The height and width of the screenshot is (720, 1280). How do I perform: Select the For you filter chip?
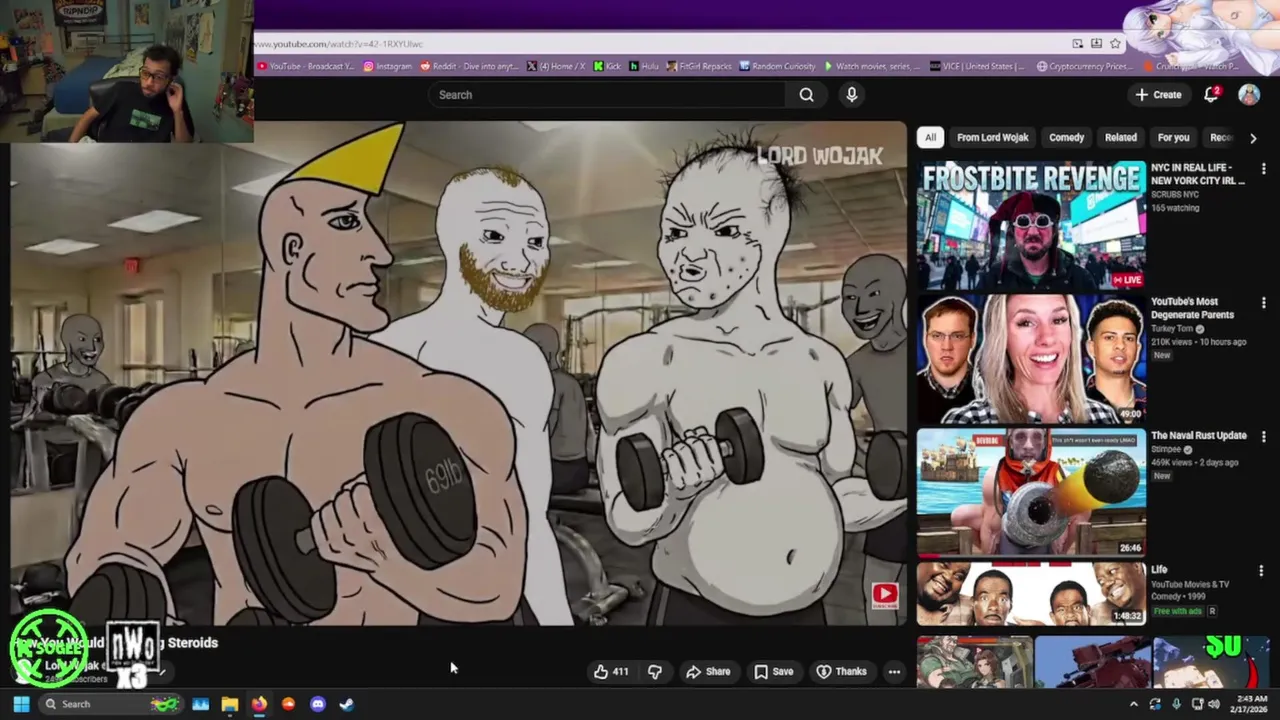1173,138
